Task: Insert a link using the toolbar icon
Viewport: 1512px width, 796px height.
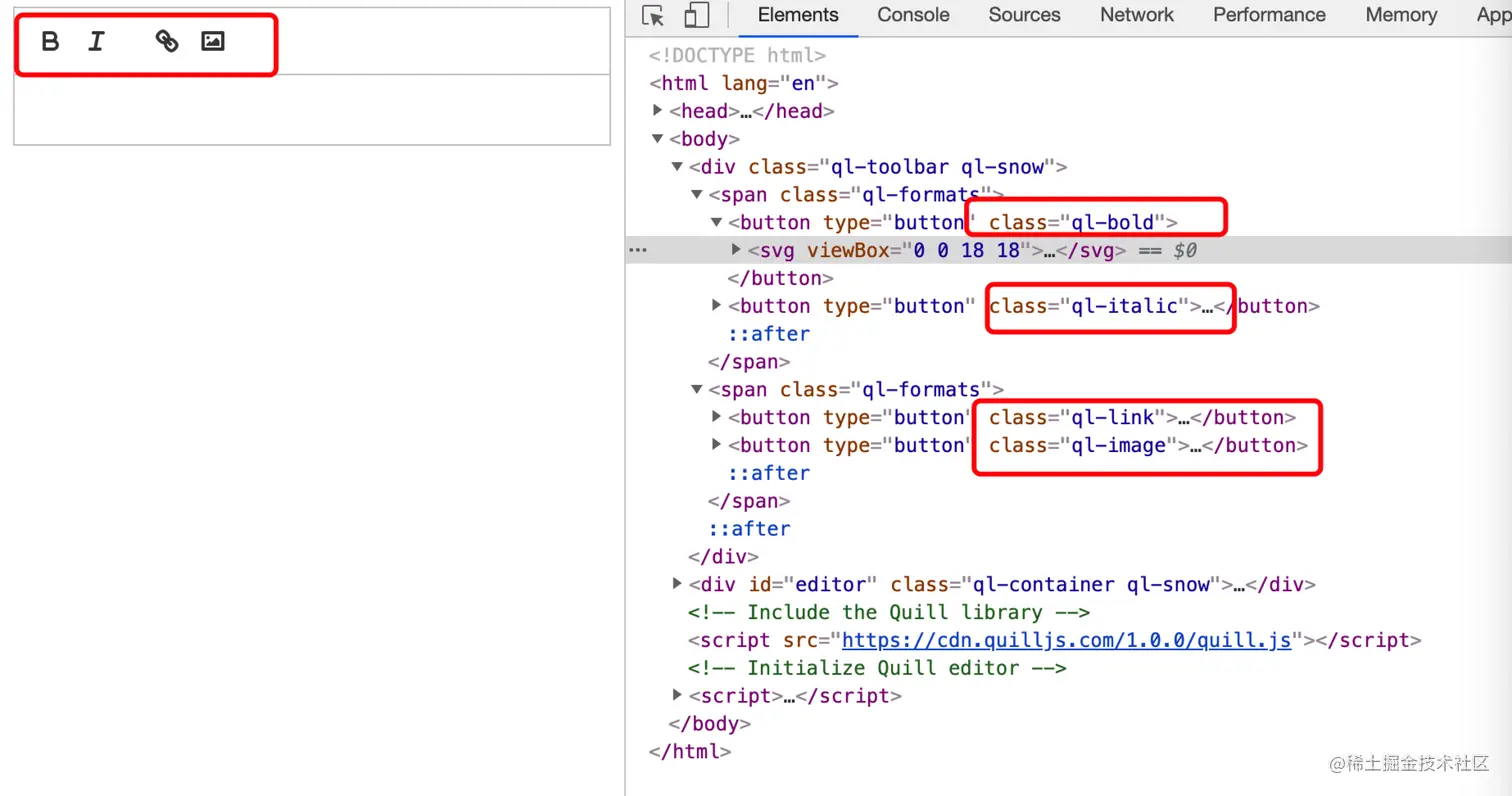Action: pos(167,41)
